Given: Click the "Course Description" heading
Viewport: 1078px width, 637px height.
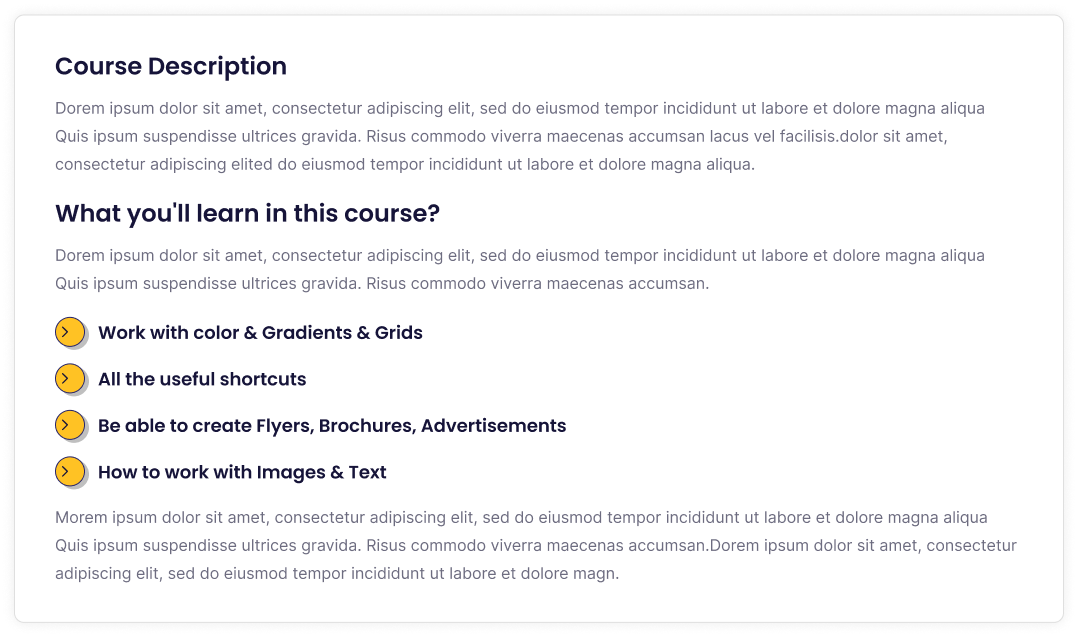Looking at the screenshot, I should tap(171, 67).
